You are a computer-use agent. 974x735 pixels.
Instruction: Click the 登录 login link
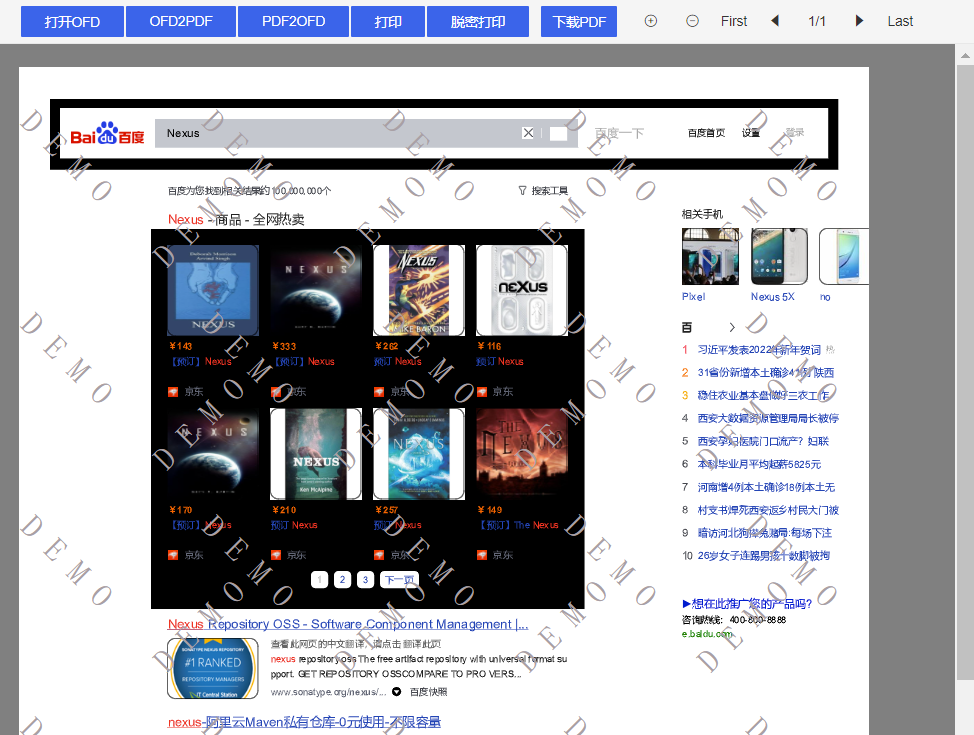[x=794, y=132]
